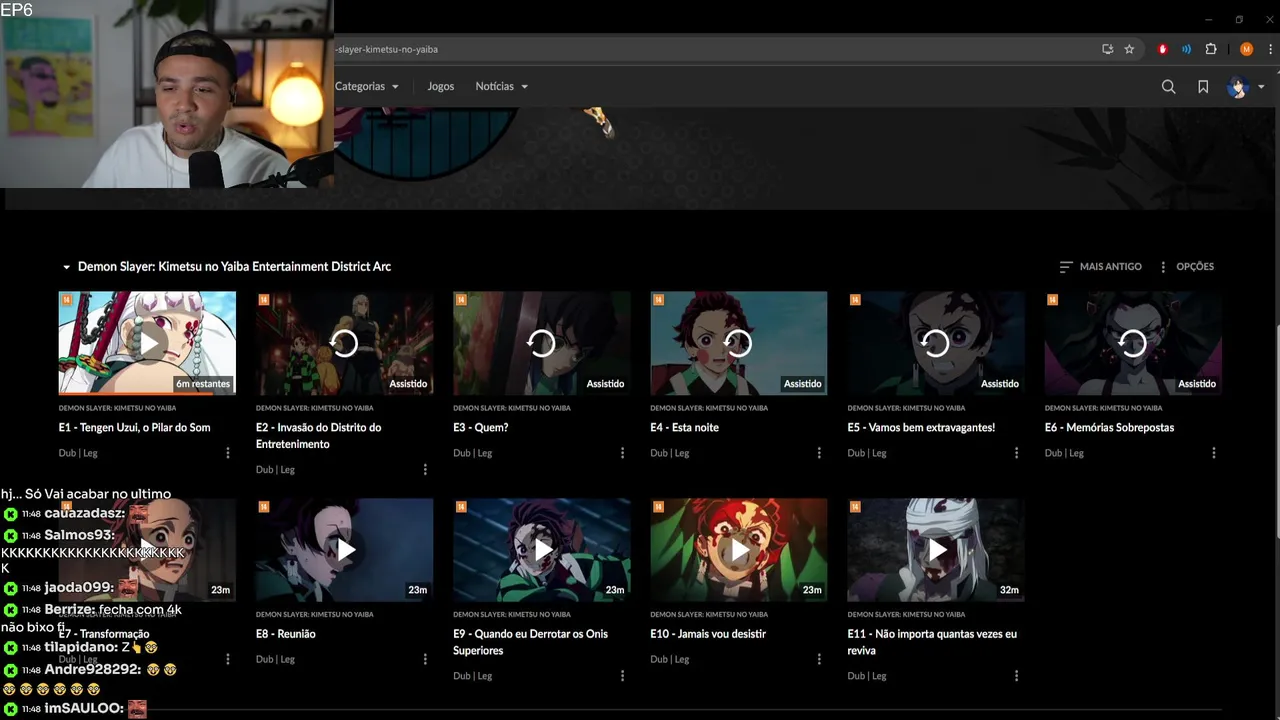Open more options for episode E9

click(622, 676)
